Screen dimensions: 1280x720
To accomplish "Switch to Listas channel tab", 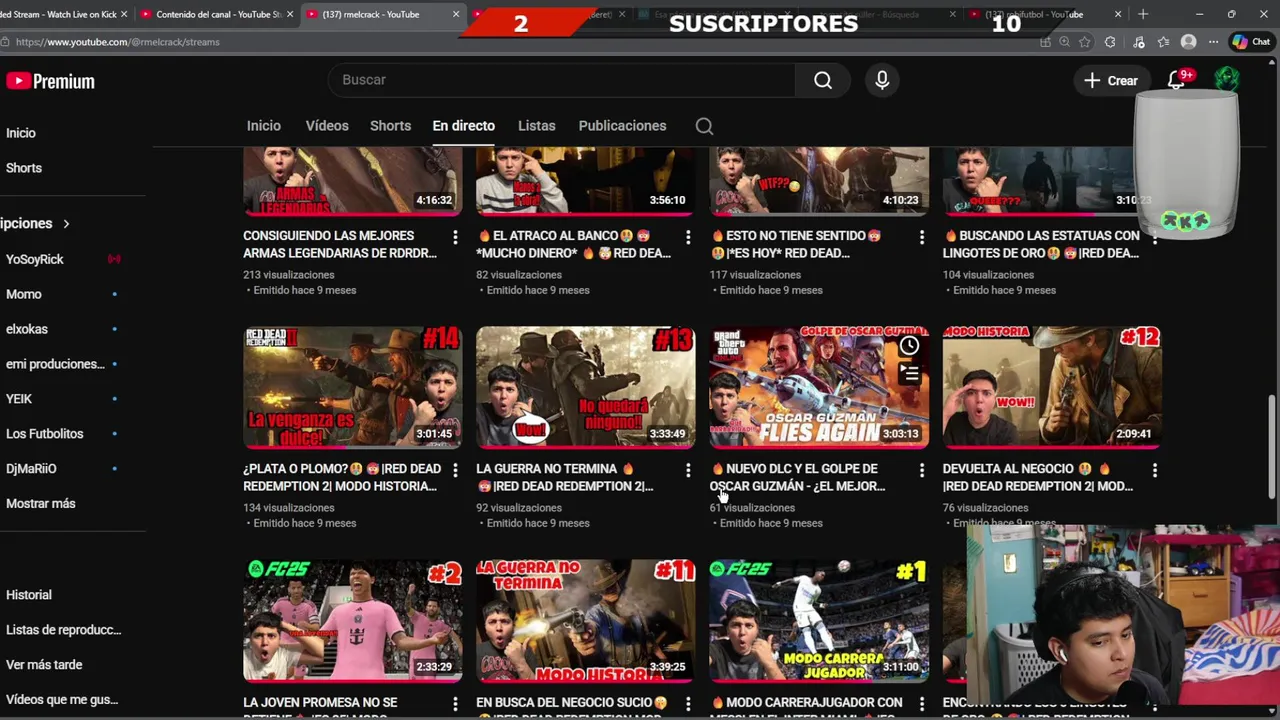I will [x=536, y=126].
